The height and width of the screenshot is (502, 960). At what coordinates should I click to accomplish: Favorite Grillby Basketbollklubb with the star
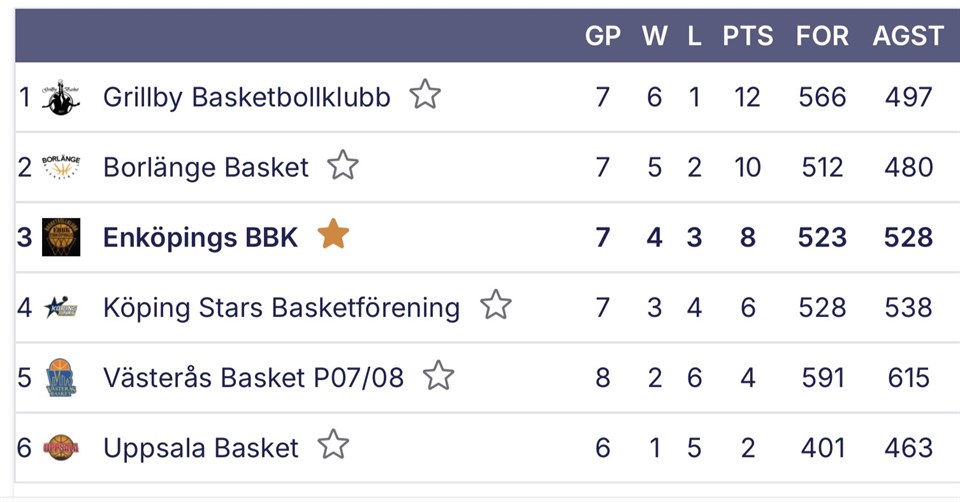[x=425, y=95]
